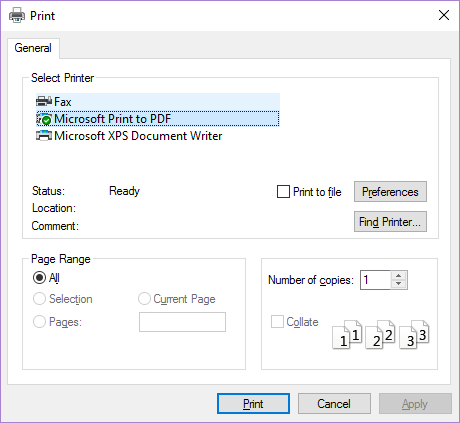Click the third collate pages illustration

click(x=414, y=334)
